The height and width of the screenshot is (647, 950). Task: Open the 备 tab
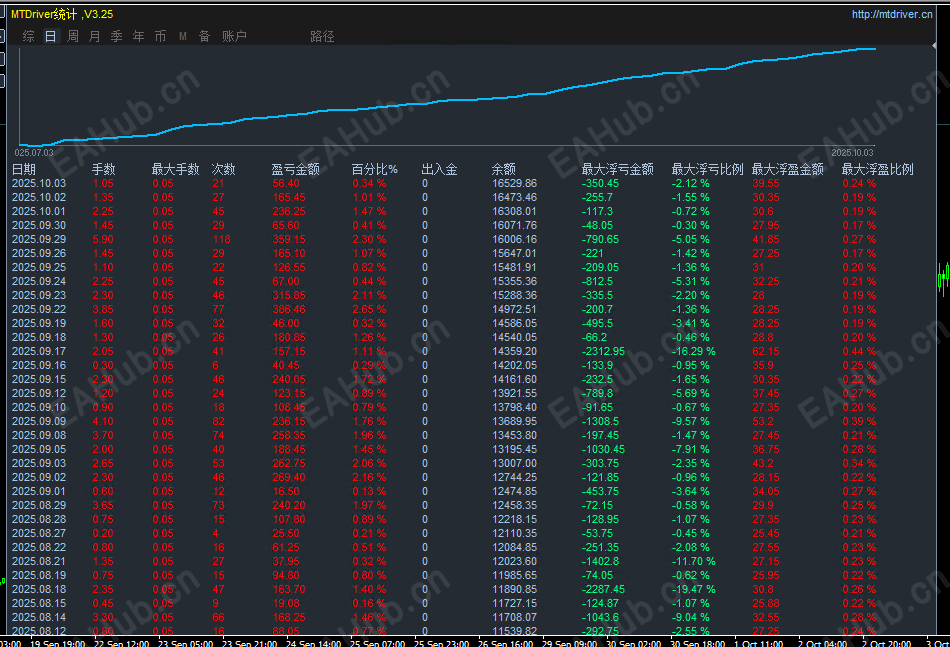pyautogui.click(x=205, y=36)
